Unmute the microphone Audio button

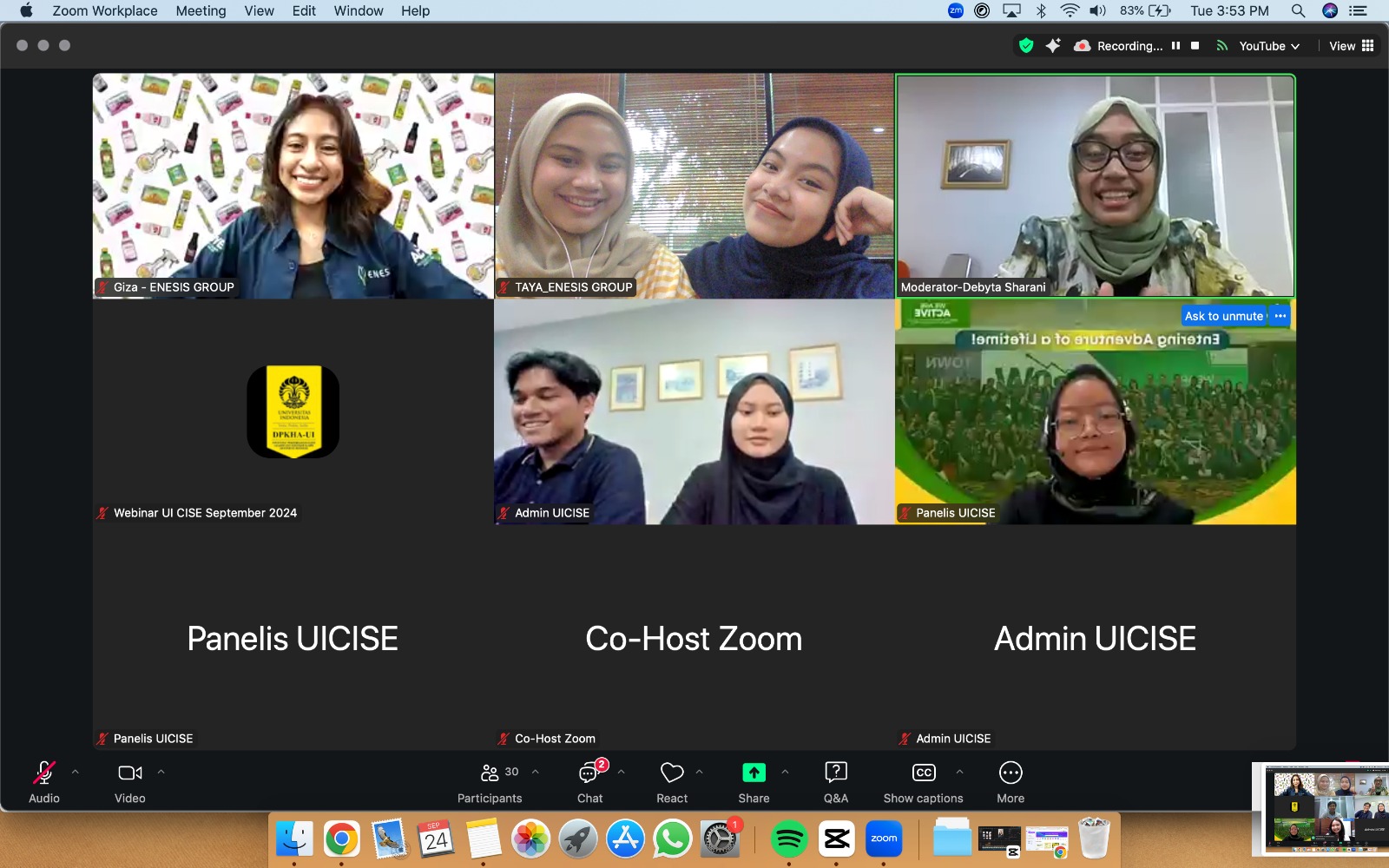click(x=44, y=773)
